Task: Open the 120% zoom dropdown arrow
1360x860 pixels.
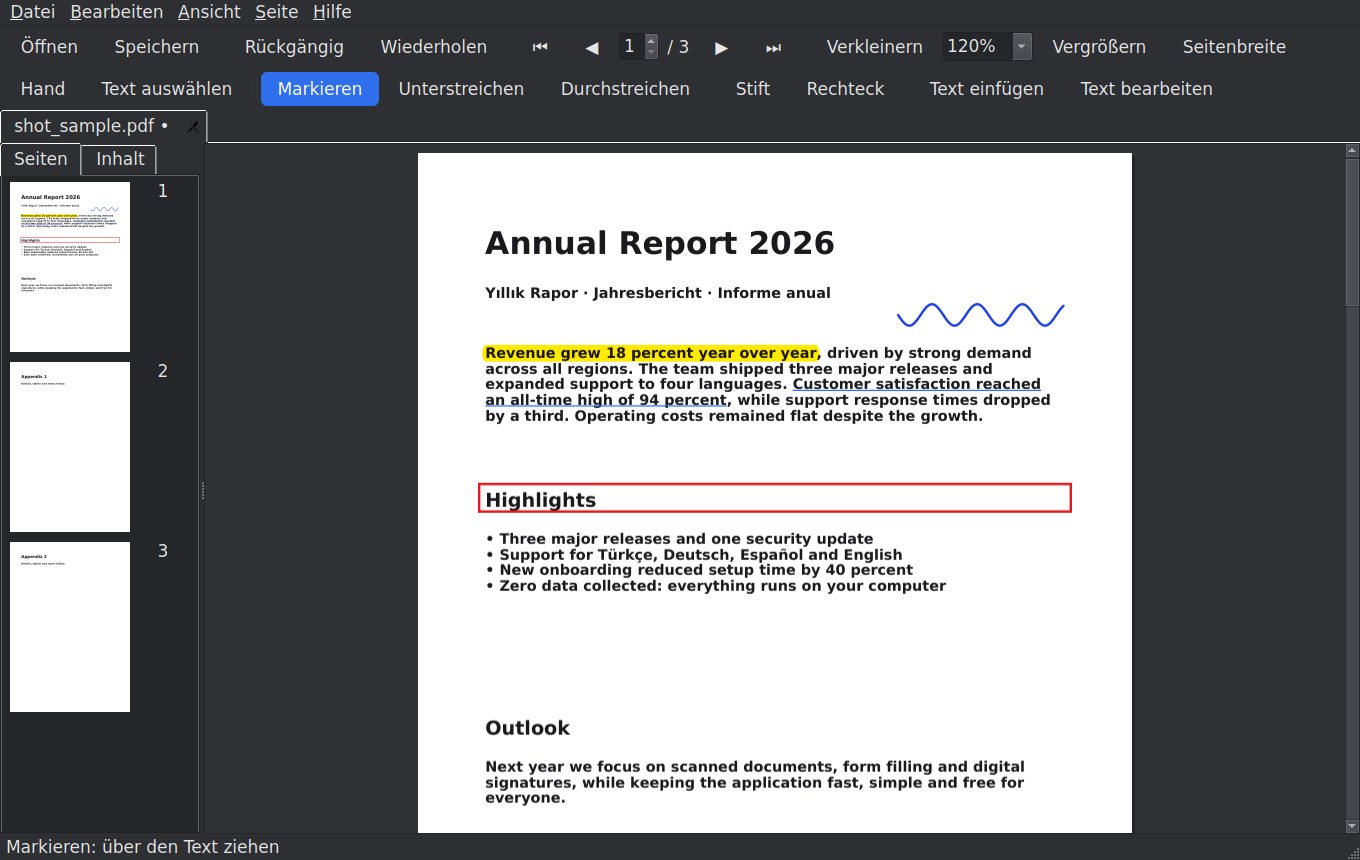Action: [x=1022, y=47]
